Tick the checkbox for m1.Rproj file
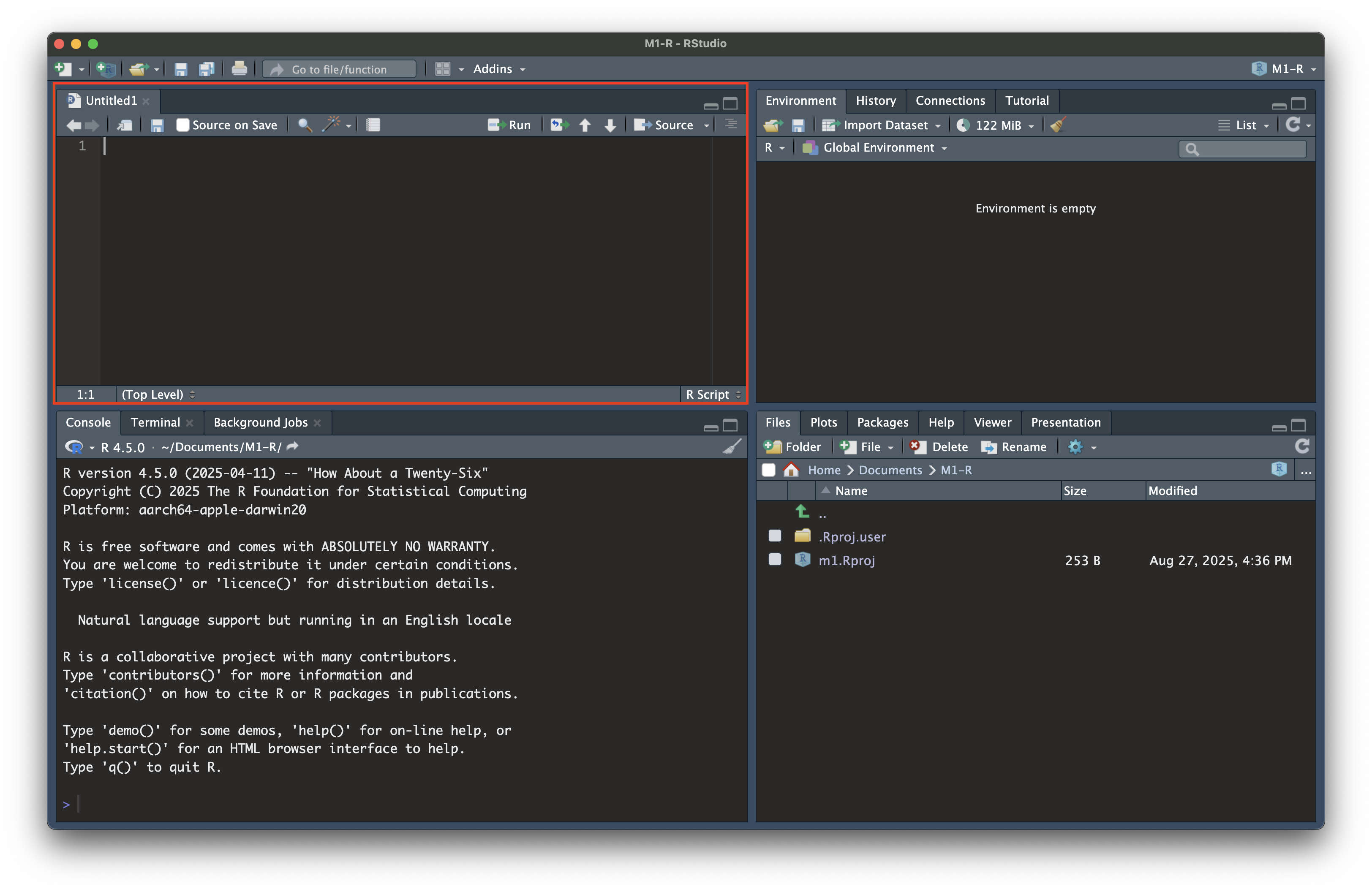Image resolution: width=1372 pixels, height=892 pixels. [775, 560]
